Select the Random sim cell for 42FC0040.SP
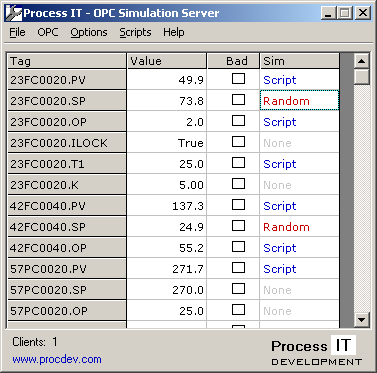Image resolution: width=377 pixels, height=373 pixels. pyautogui.click(x=299, y=226)
